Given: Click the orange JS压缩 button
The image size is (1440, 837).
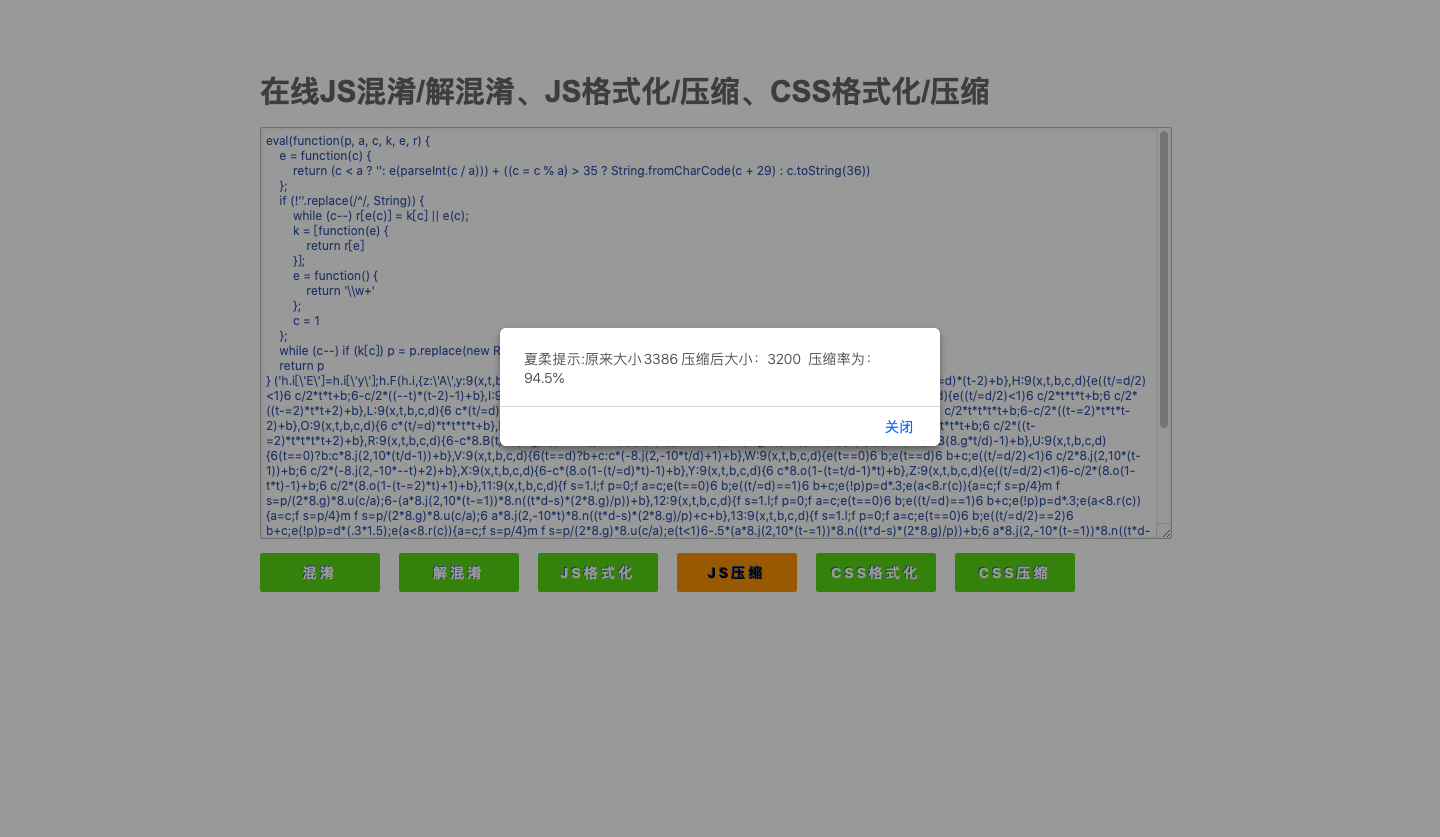Looking at the screenshot, I should click(737, 573).
